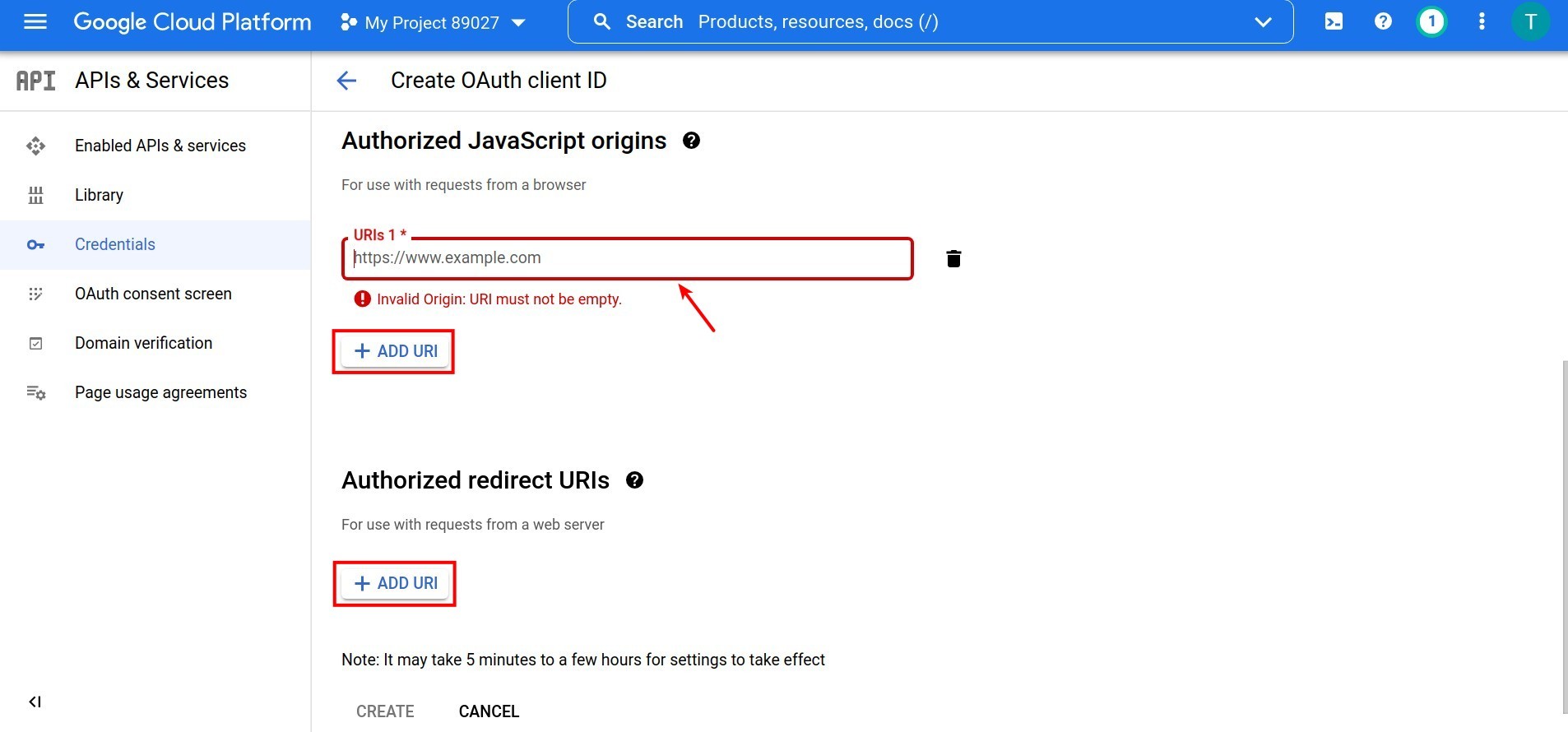Click the Domain verification checkbox icon
The height and width of the screenshot is (732, 1568).
(35, 344)
